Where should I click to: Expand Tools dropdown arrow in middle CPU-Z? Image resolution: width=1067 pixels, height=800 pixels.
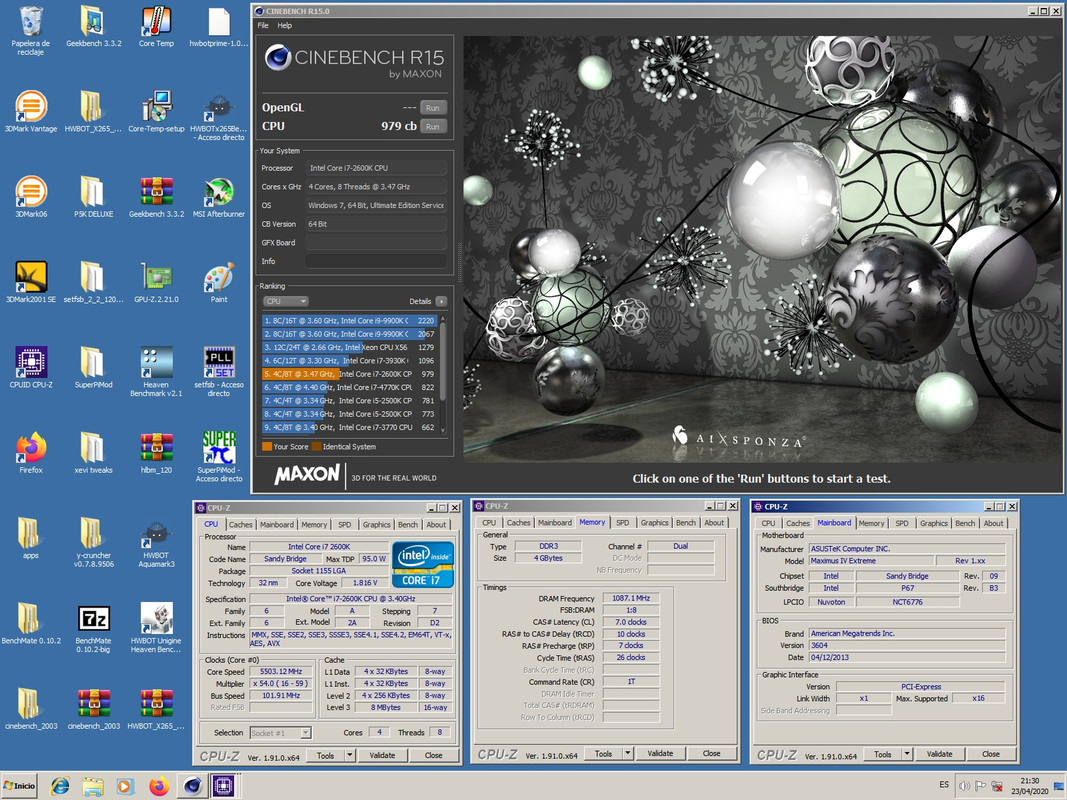(628, 753)
